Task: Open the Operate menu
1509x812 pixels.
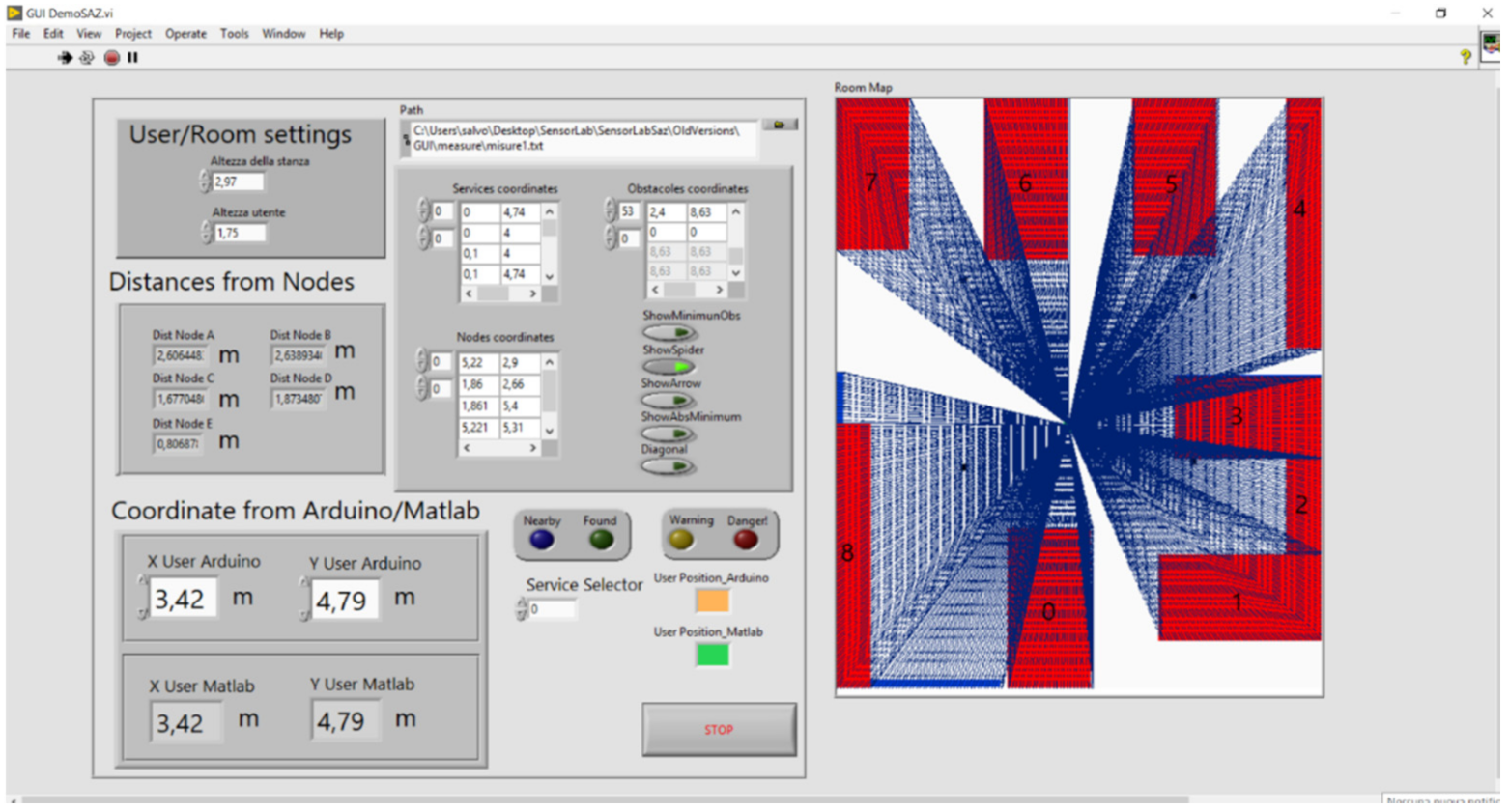Action: click(185, 34)
